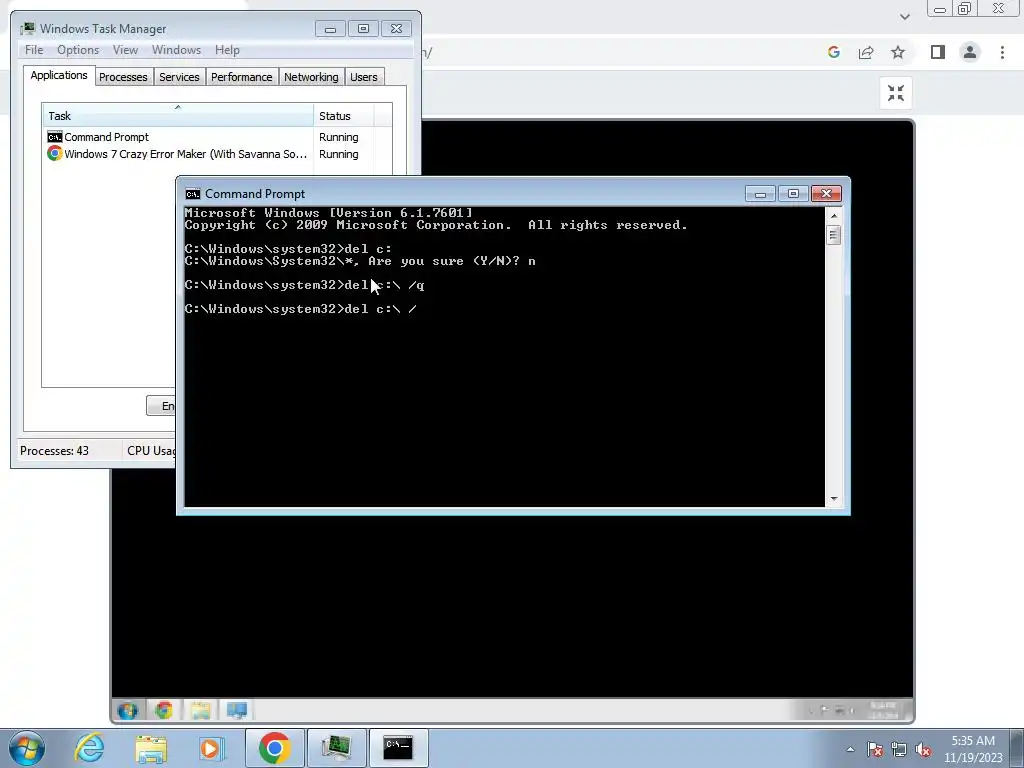
Task: Open View menu in Task Manager
Action: pyautogui.click(x=125, y=50)
